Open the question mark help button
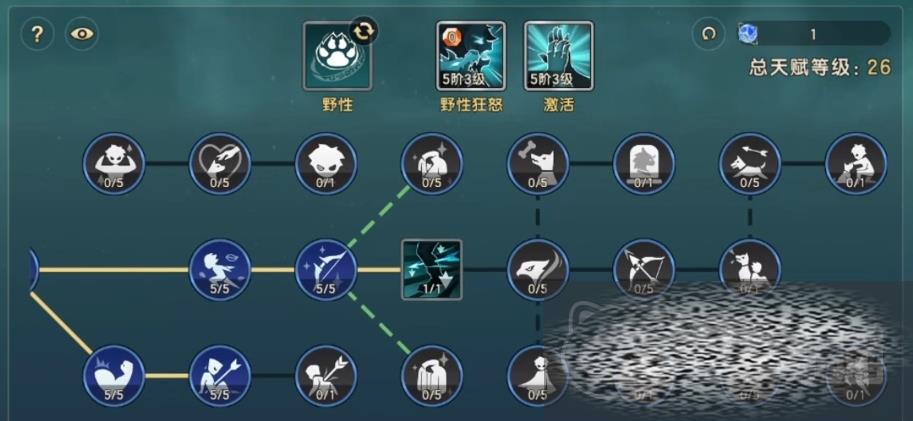 coord(37,34)
